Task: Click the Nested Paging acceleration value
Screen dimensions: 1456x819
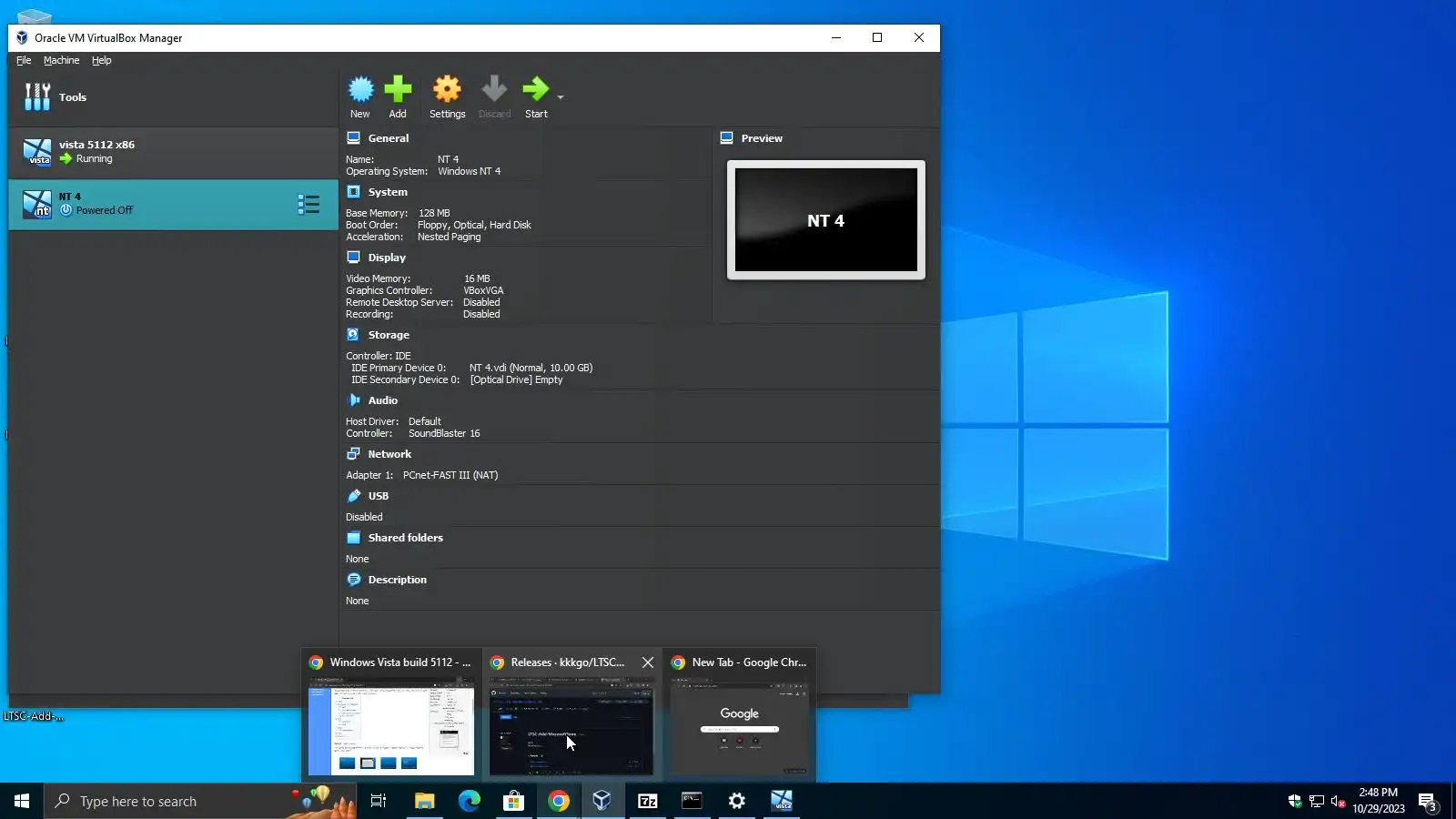Action: (449, 237)
